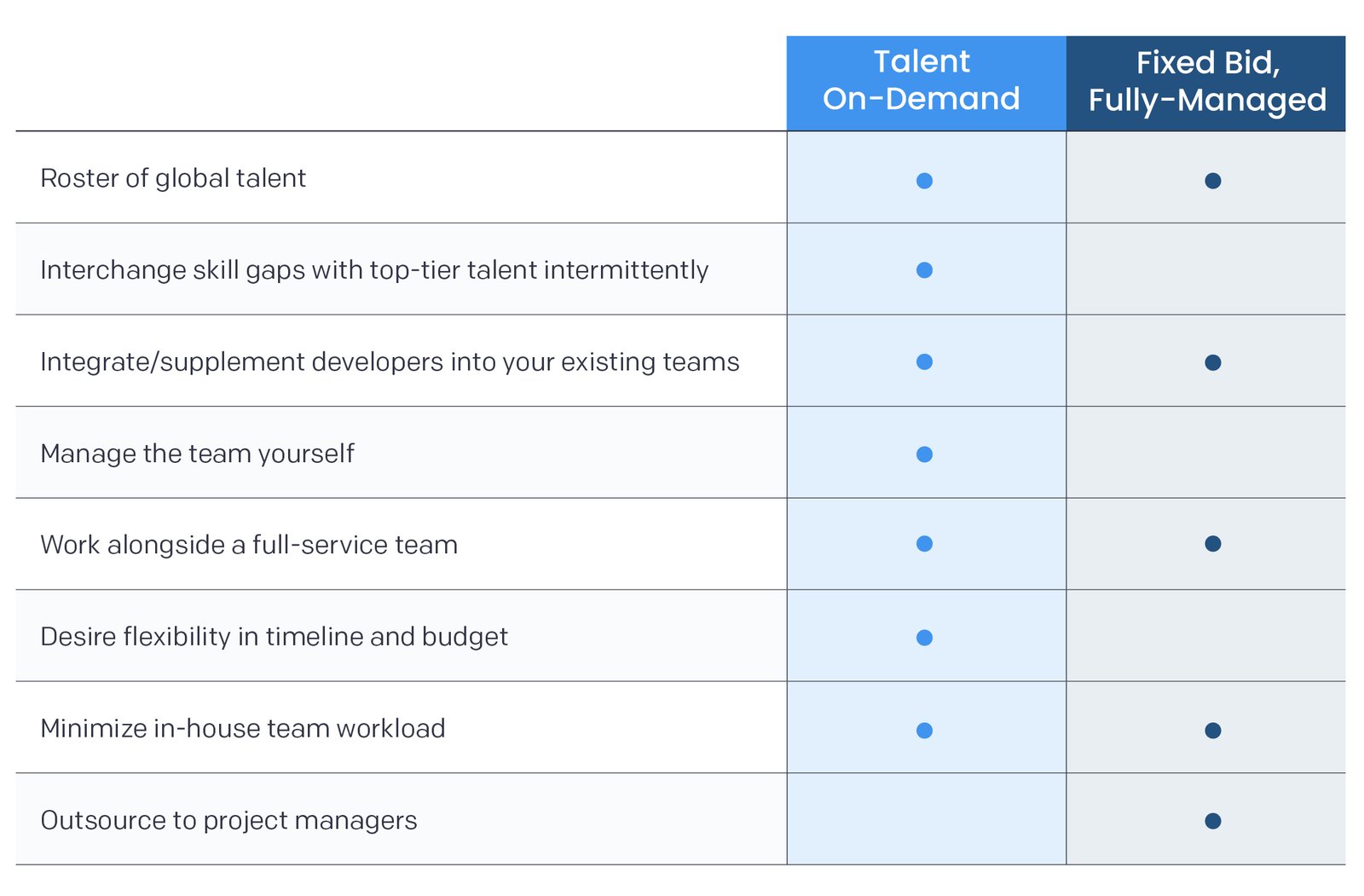Click the Manage the team yourself label
This screenshot has width=1364, height=896.
(x=197, y=454)
